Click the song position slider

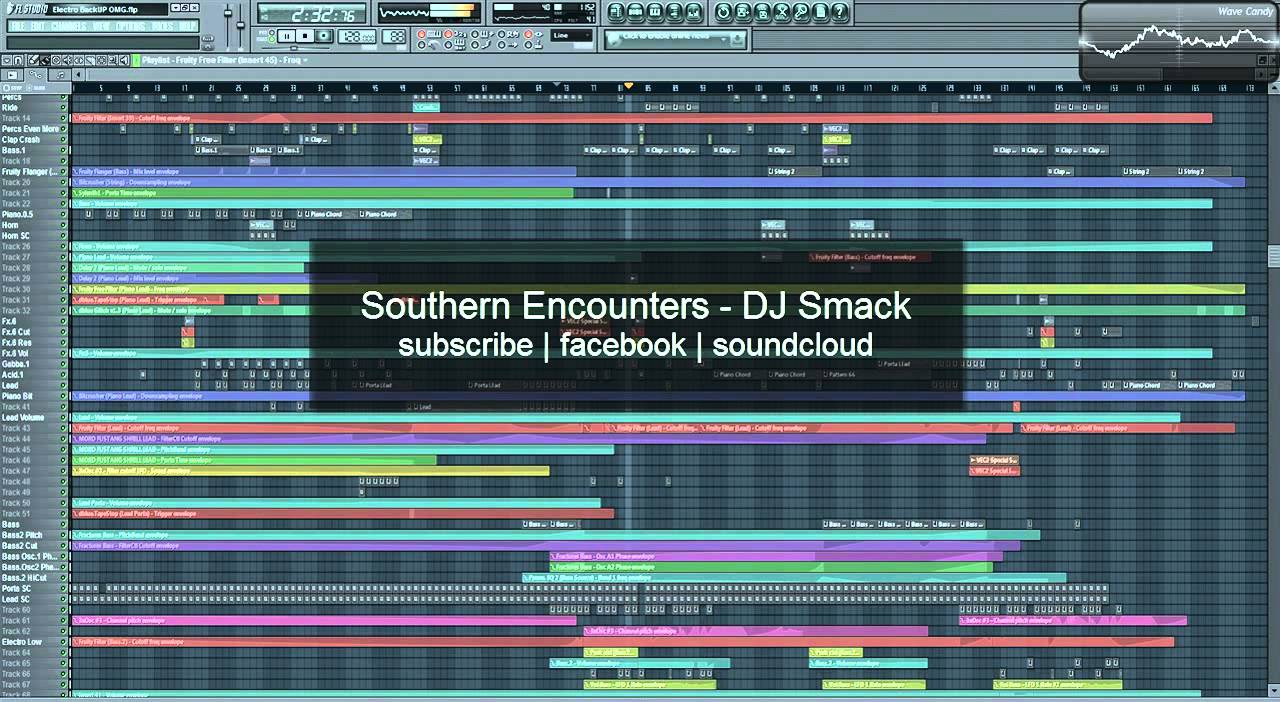[295, 48]
